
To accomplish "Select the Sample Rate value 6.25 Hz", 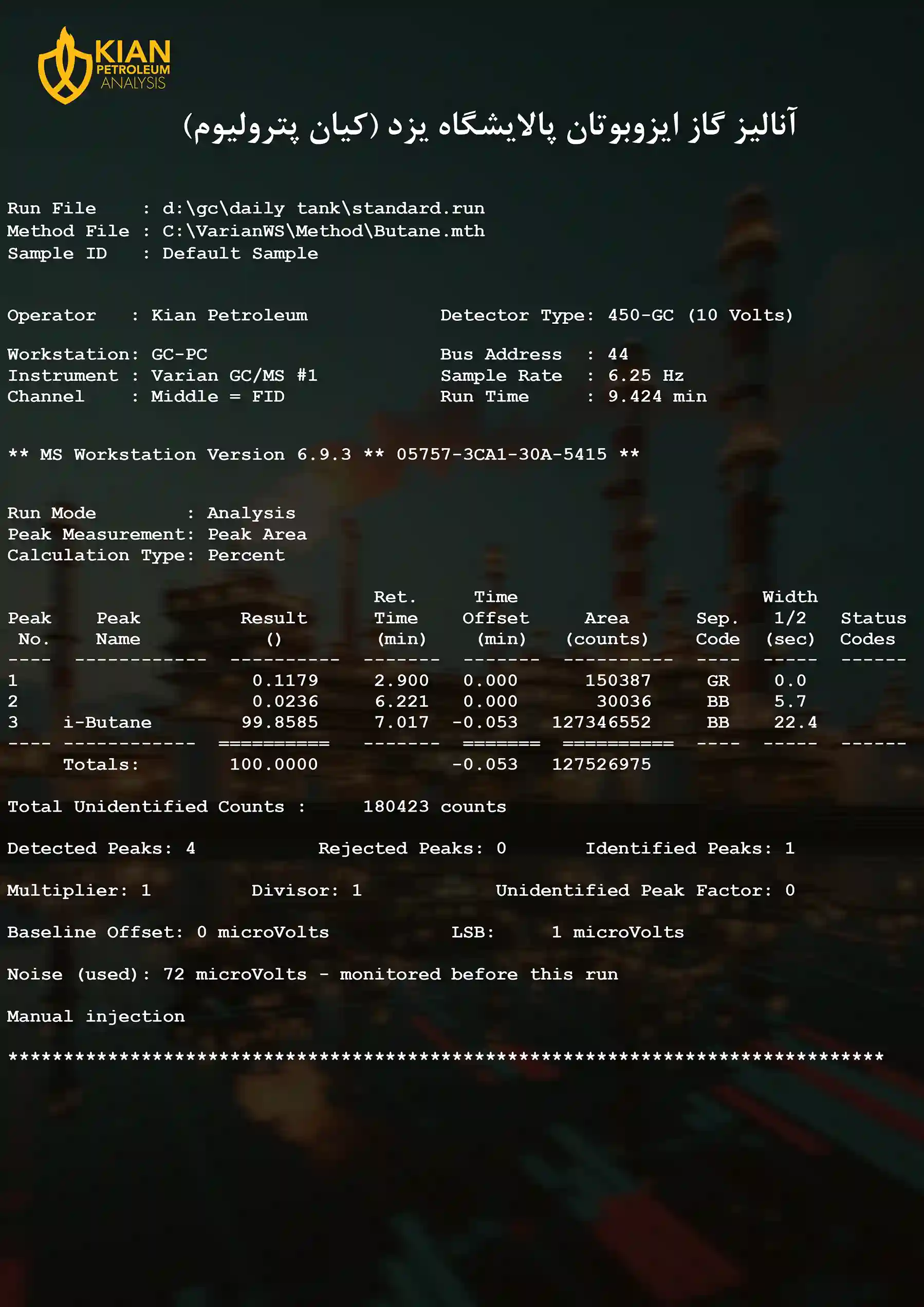I will coord(645,376).
